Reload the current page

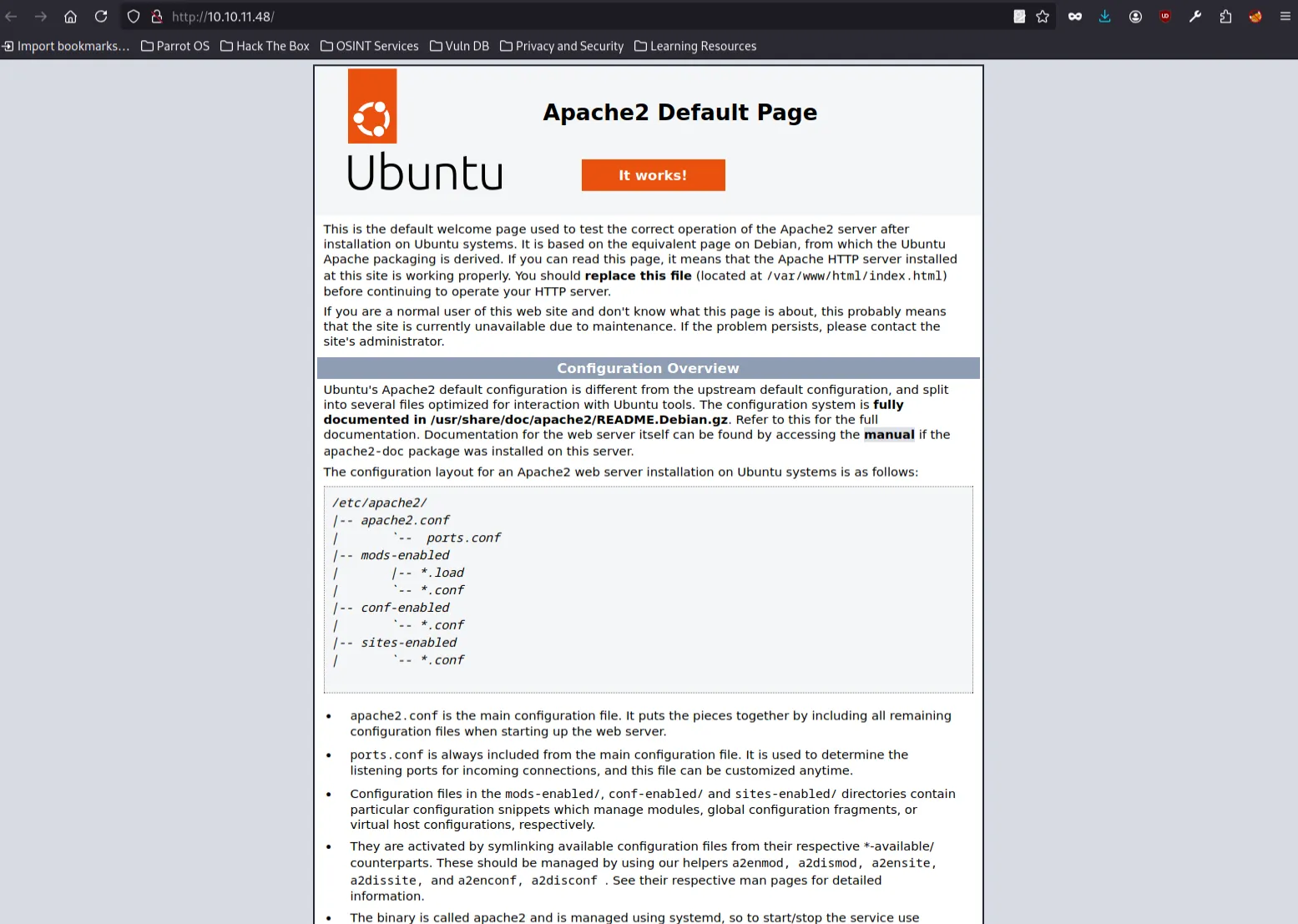point(101,17)
